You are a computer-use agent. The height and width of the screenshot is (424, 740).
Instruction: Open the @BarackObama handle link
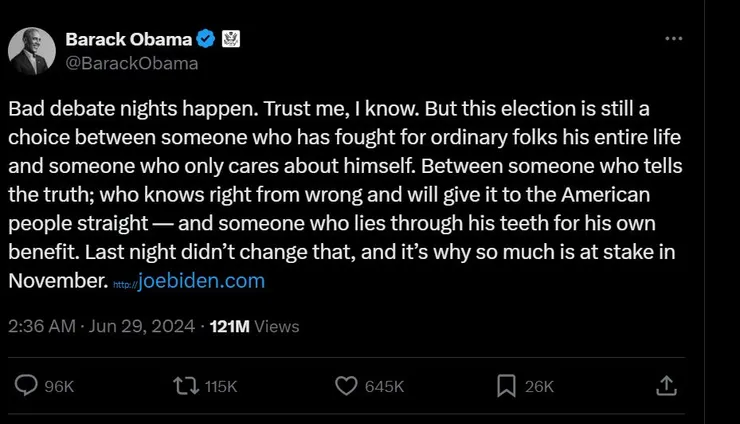(131, 63)
